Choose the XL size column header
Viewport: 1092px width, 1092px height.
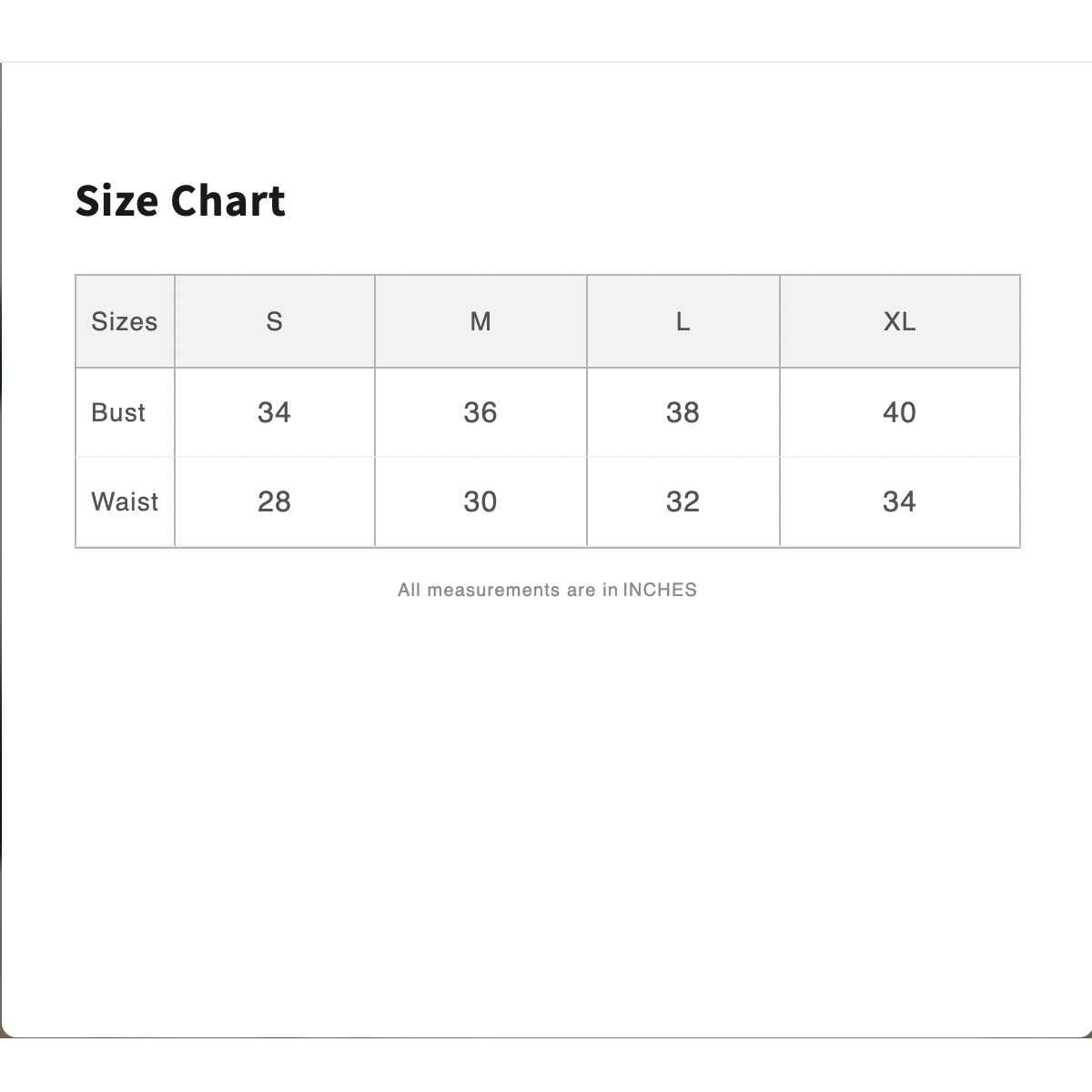click(899, 321)
